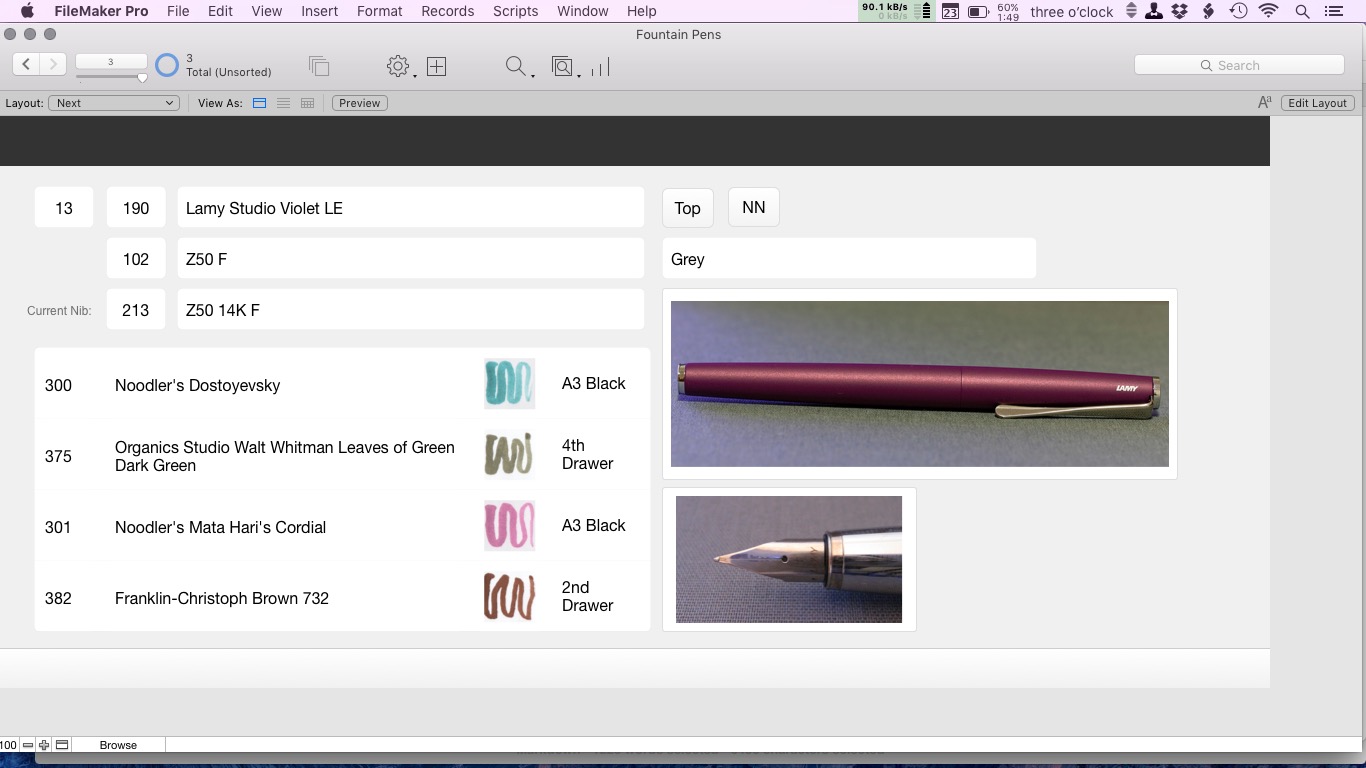
Task: Open the Window menu
Action: click(582, 11)
